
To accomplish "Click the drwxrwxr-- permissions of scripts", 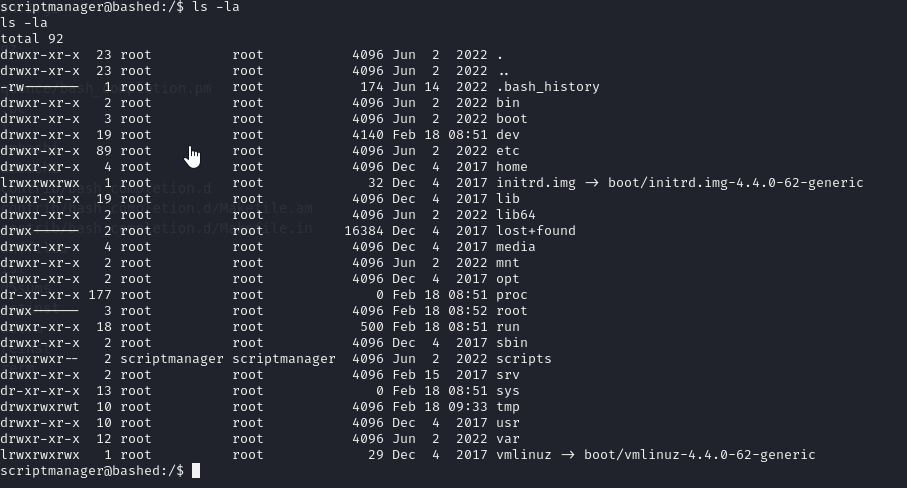I will pyautogui.click(x=40, y=358).
